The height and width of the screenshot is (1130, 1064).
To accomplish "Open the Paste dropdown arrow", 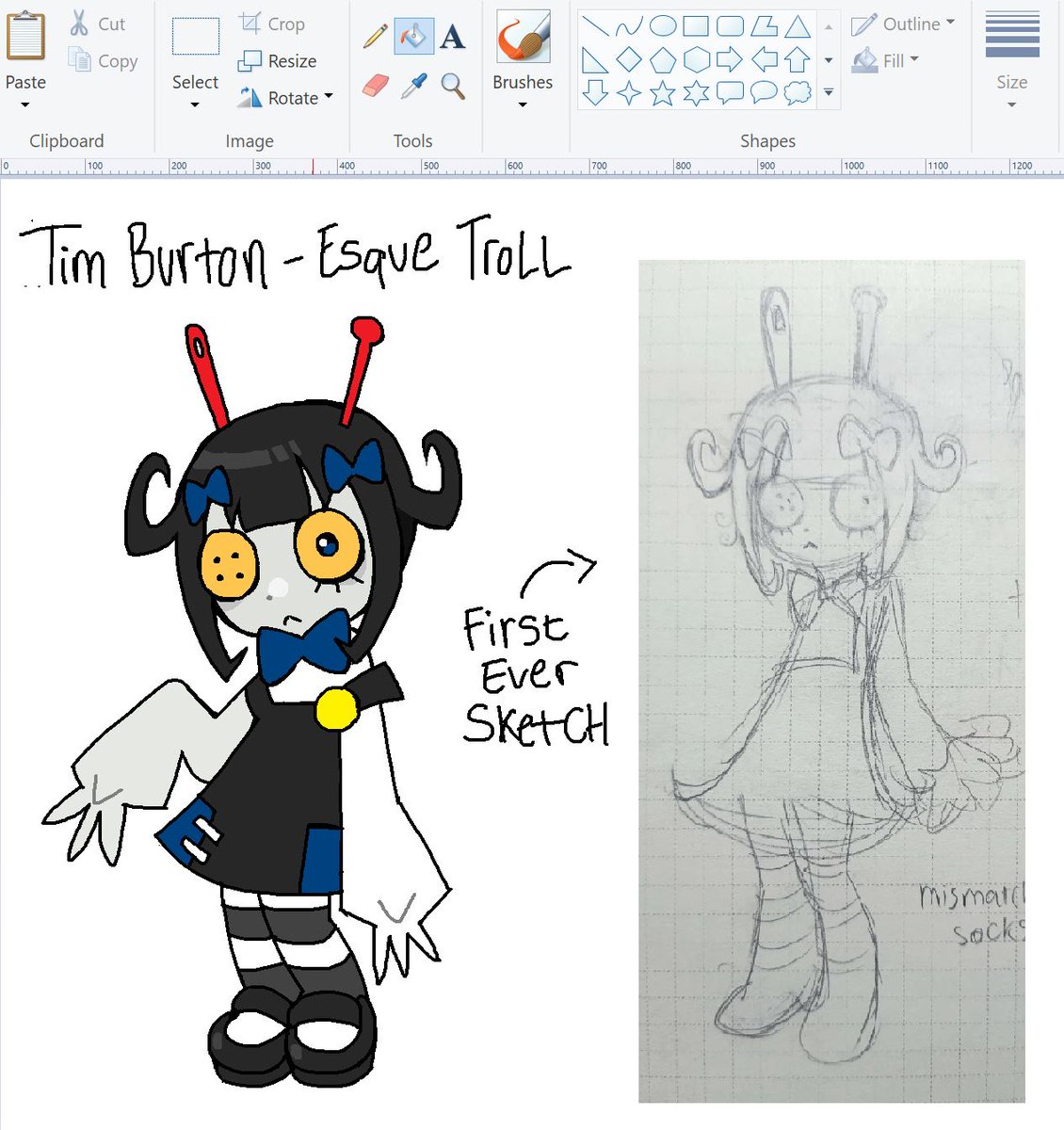I will (x=25, y=105).
